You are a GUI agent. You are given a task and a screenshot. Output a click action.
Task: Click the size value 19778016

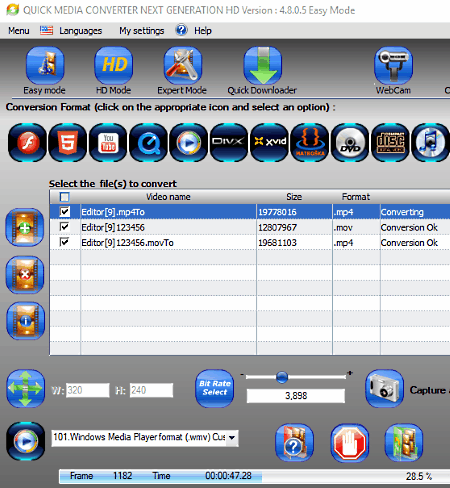point(277,212)
